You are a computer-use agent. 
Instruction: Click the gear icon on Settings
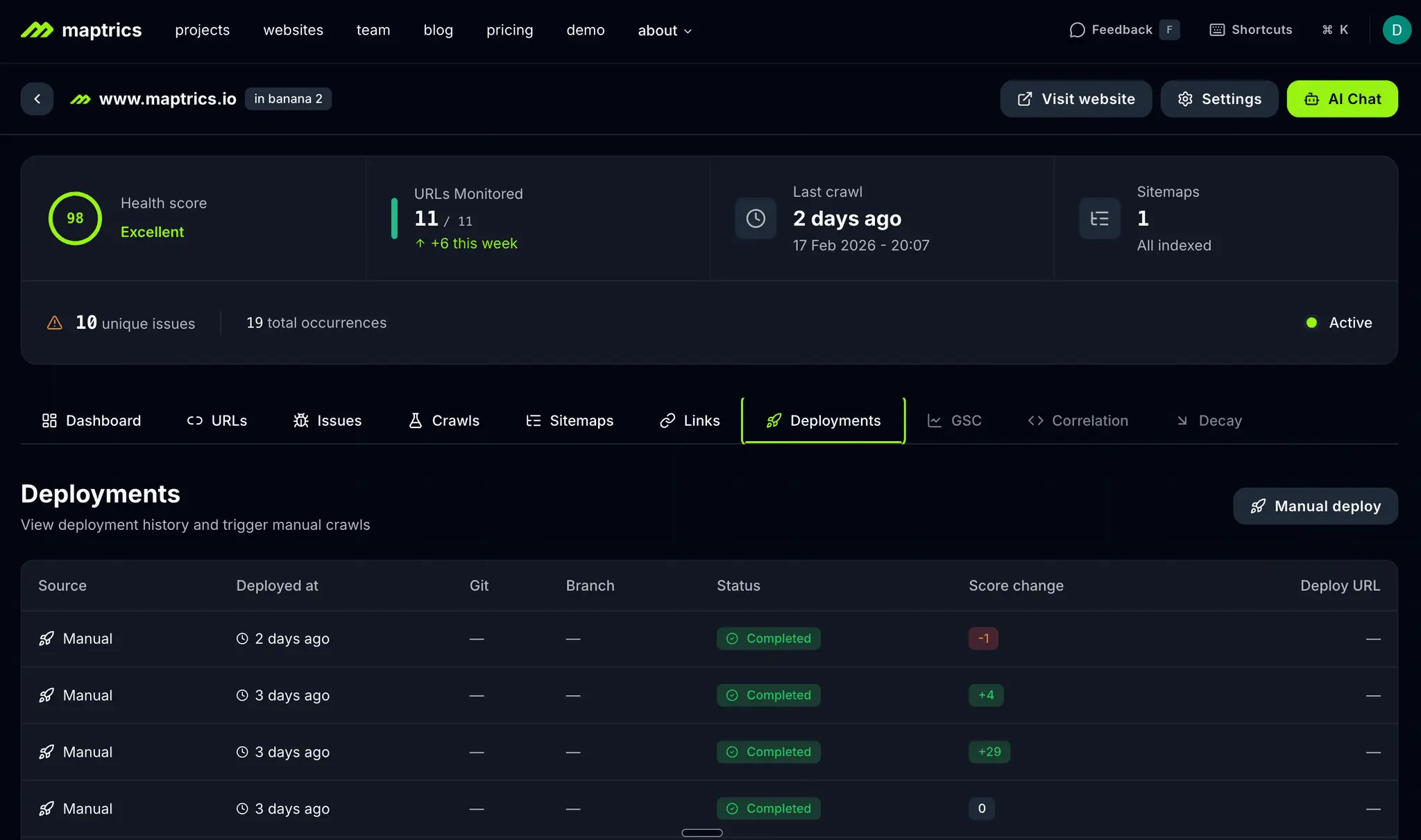click(x=1185, y=99)
